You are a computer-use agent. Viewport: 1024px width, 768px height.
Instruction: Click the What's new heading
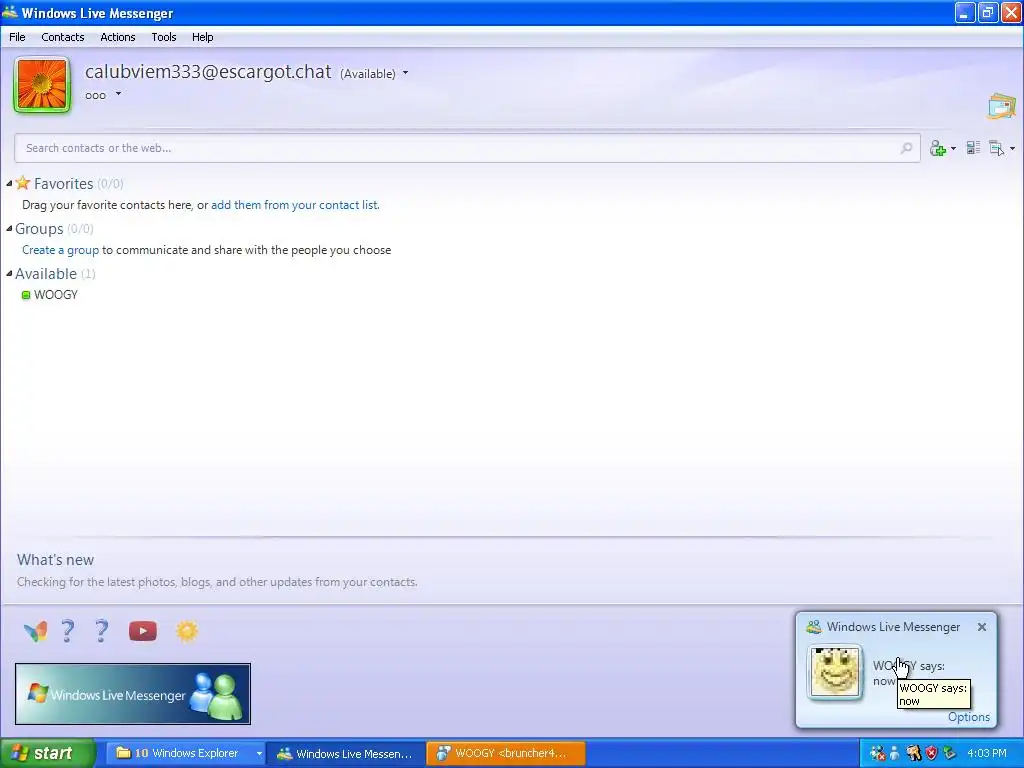(x=56, y=560)
